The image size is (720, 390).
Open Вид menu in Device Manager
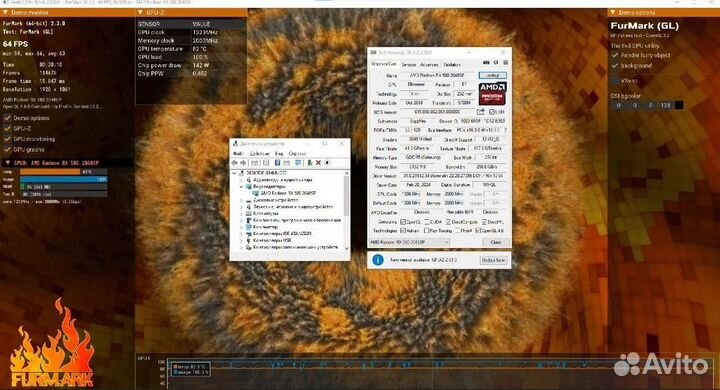[x=279, y=153]
